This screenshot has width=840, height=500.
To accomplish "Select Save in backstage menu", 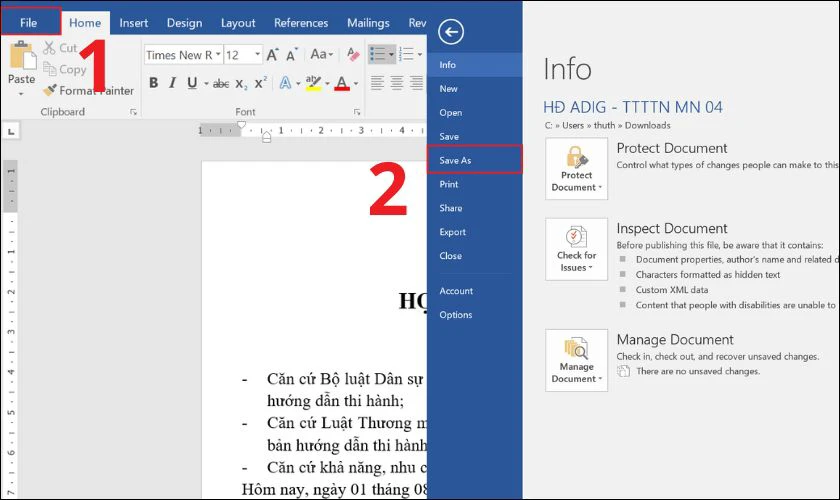I will pyautogui.click(x=475, y=136).
